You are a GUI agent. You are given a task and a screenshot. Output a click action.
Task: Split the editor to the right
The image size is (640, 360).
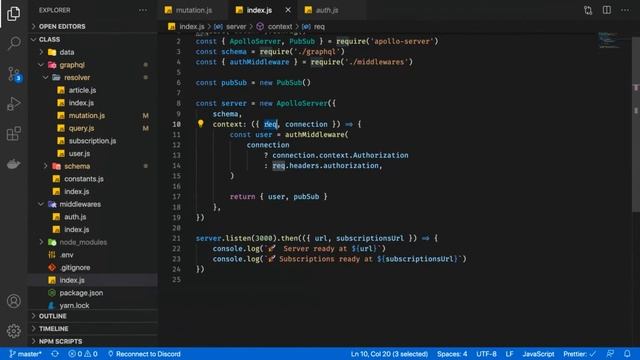pyautogui.click(x=607, y=10)
